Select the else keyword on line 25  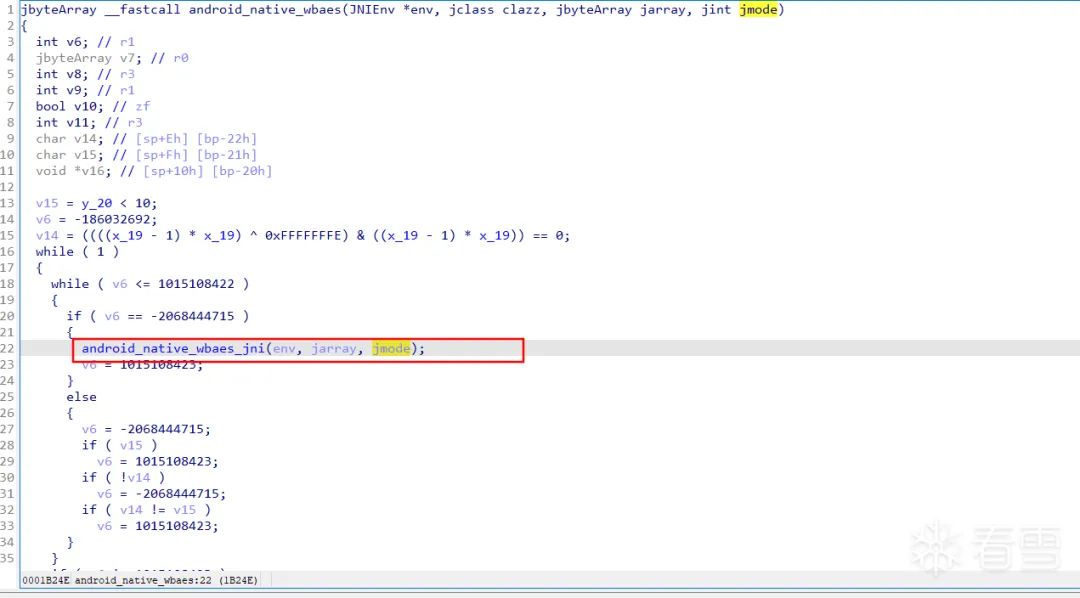(82, 397)
